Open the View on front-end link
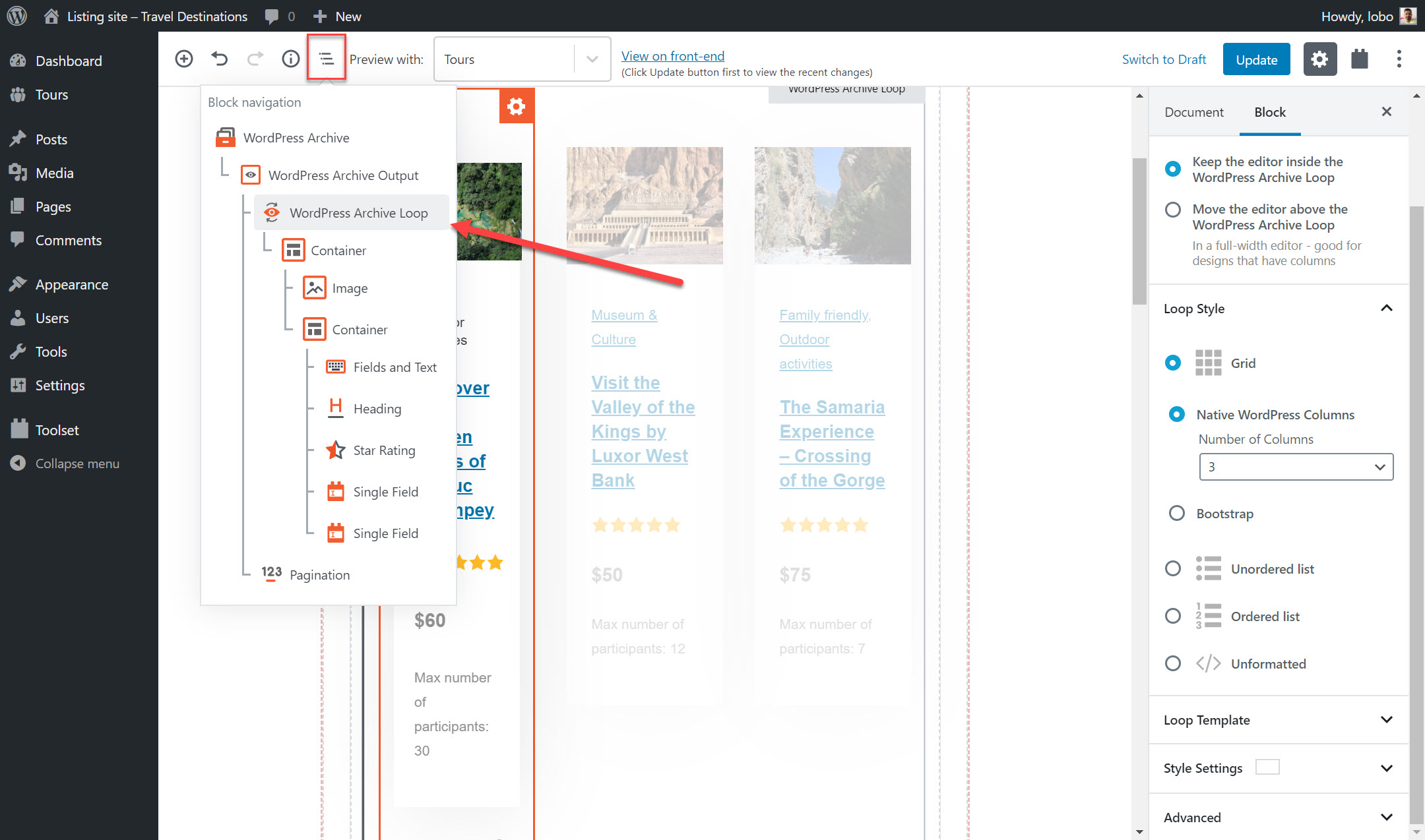The image size is (1425, 840). (x=673, y=56)
